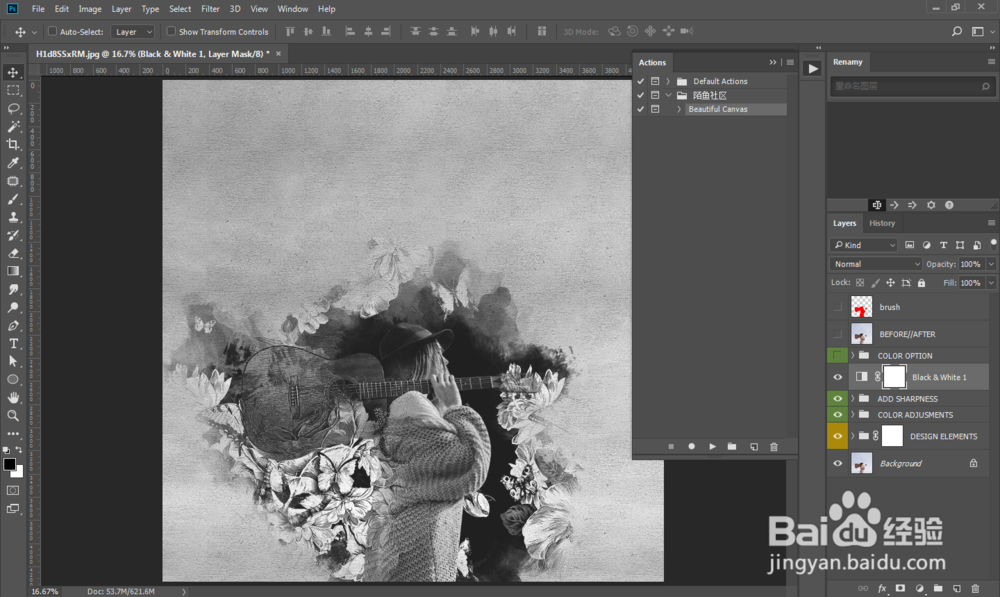
Task: Select the Brush tool
Action: click(x=13, y=199)
